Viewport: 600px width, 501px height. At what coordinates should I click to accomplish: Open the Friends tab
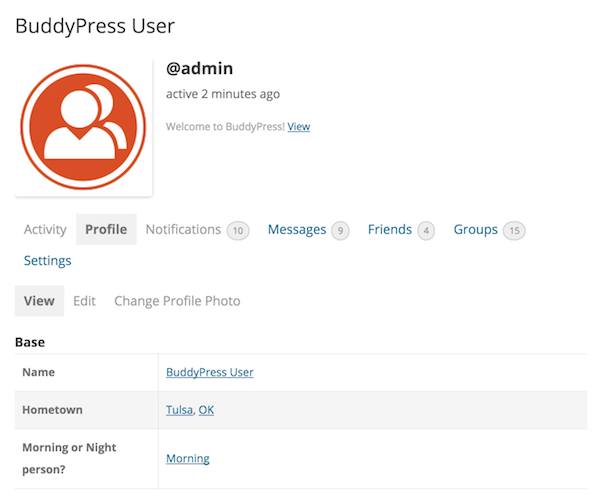click(x=390, y=229)
